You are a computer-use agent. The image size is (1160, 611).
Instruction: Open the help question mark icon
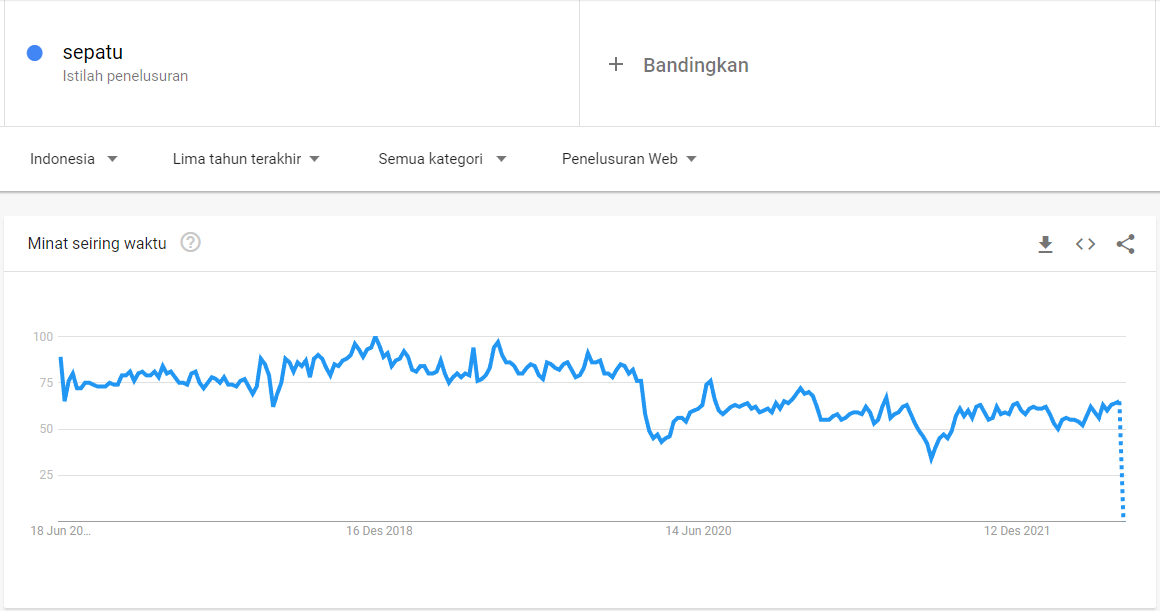click(x=190, y=242)
